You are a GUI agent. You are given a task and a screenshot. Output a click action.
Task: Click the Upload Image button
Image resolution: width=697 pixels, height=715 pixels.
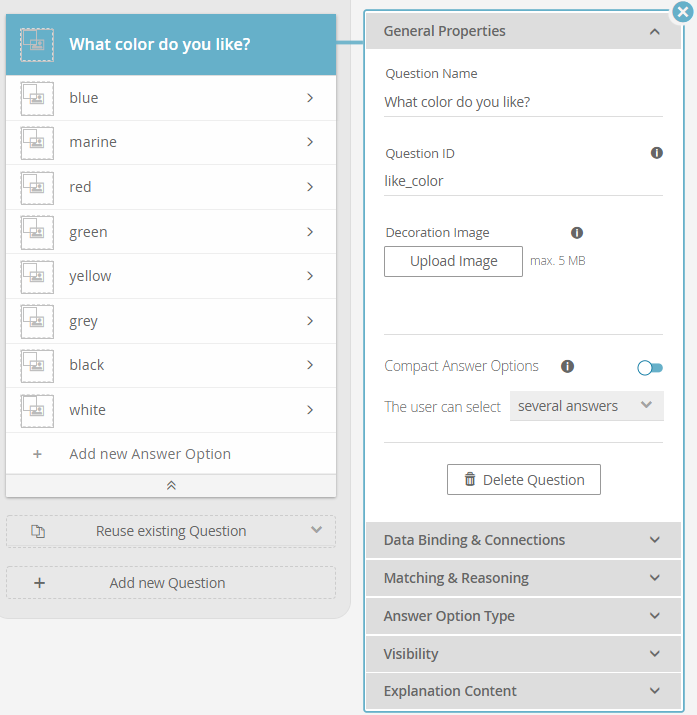pos(453,261)
